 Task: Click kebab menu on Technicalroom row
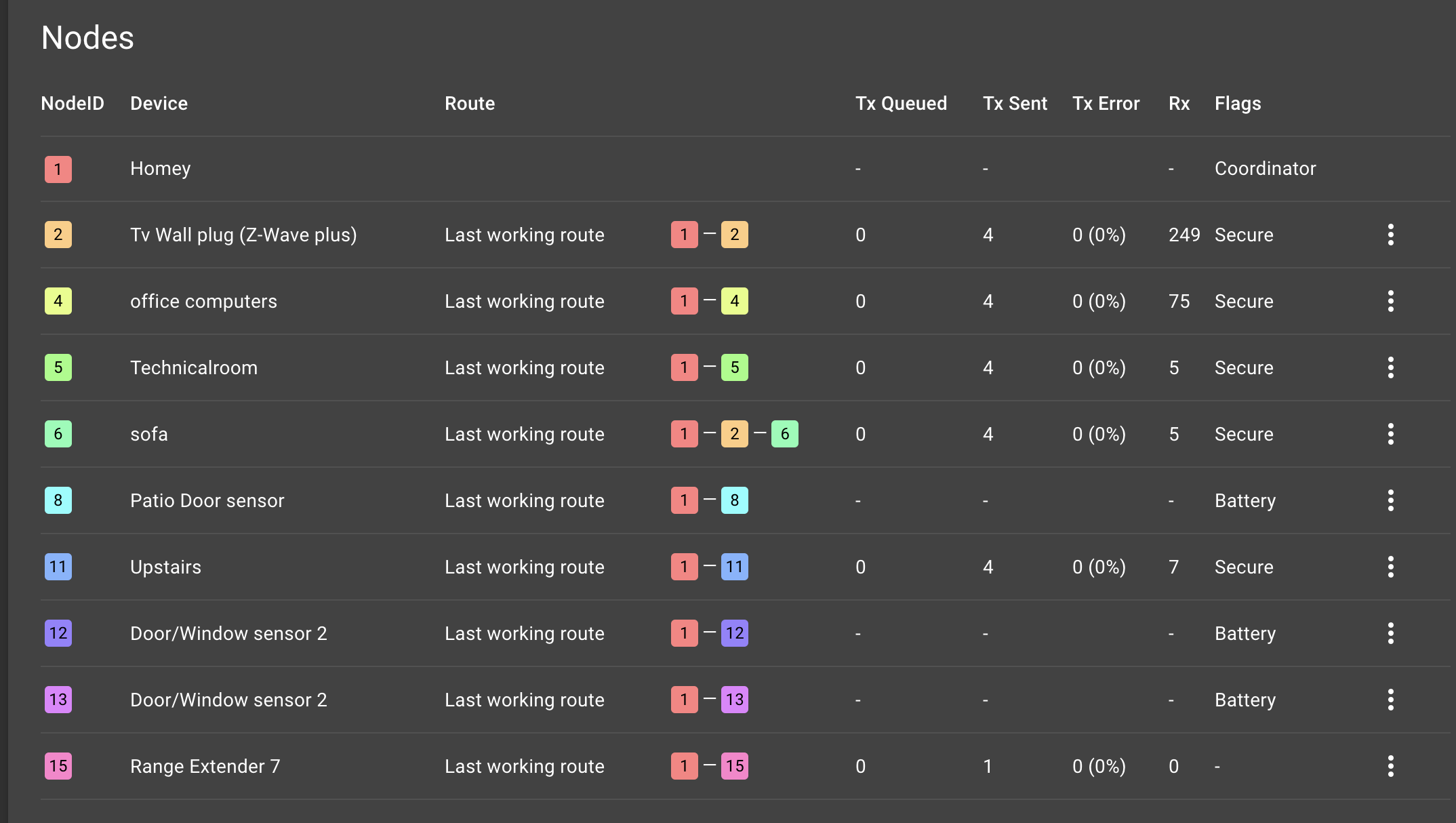click(1390, 367)
